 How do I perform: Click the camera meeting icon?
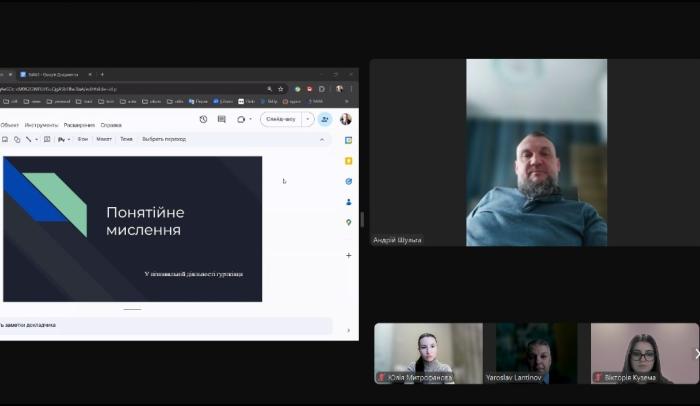(242, 119)
